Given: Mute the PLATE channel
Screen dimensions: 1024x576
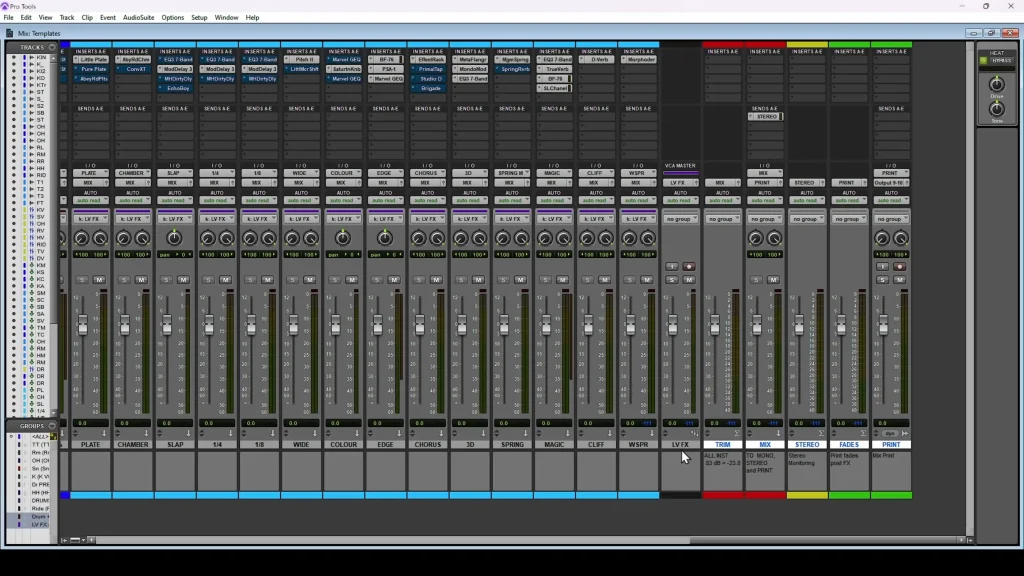Looking at the screenshot, I should (x=99, y=280).
